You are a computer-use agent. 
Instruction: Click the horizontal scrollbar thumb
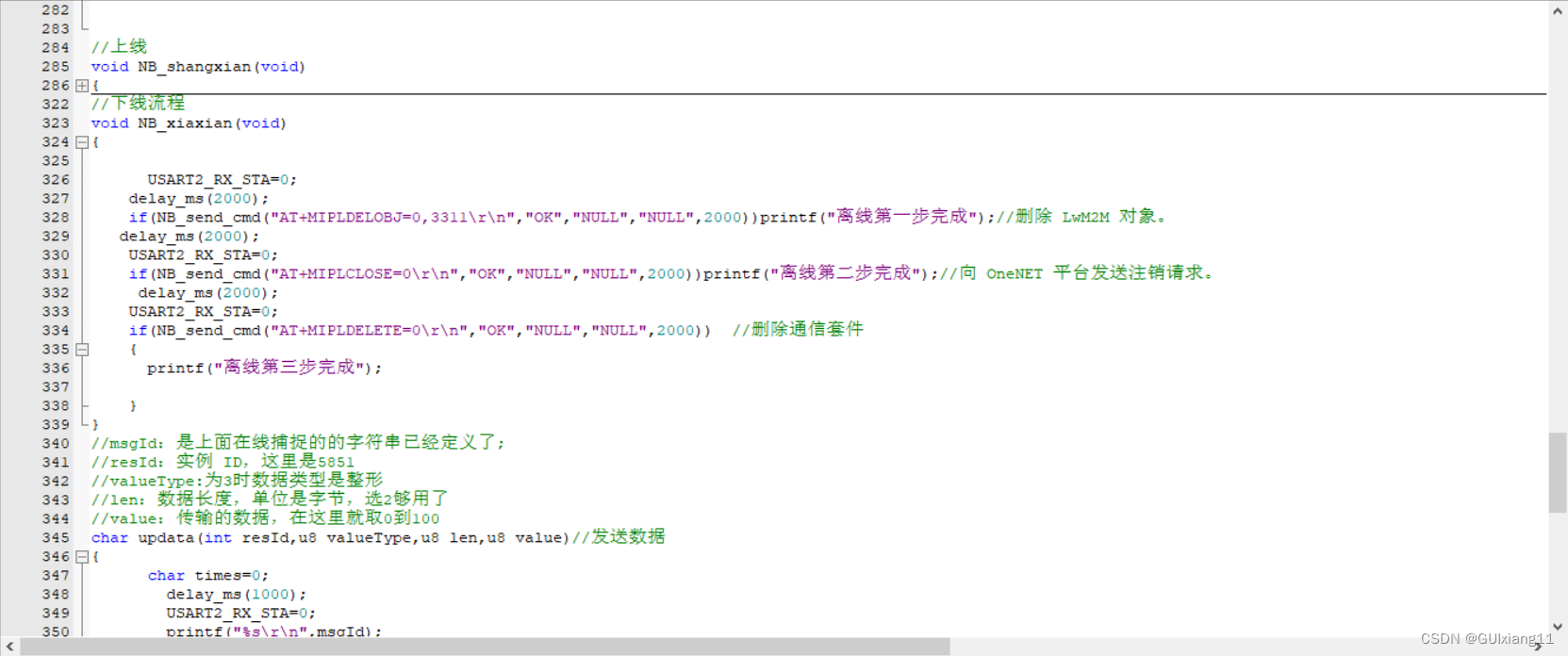click(485, 647)
